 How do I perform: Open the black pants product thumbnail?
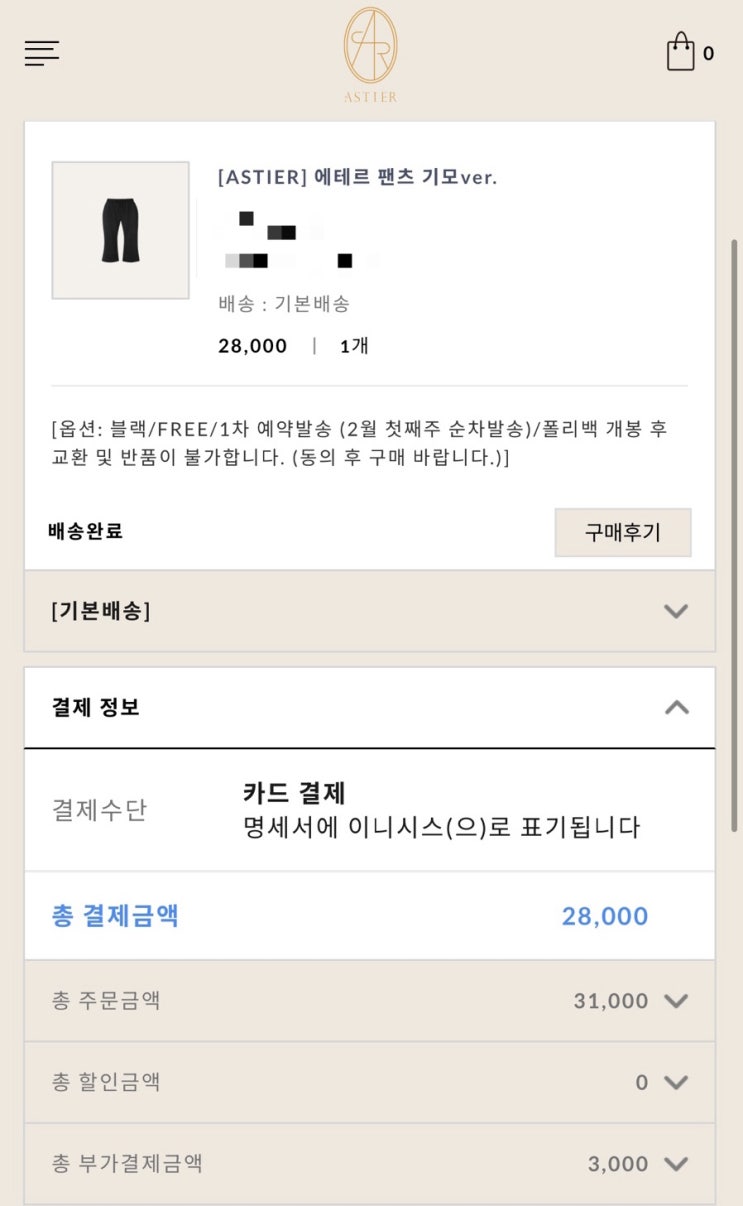click(x=121, y=230)
